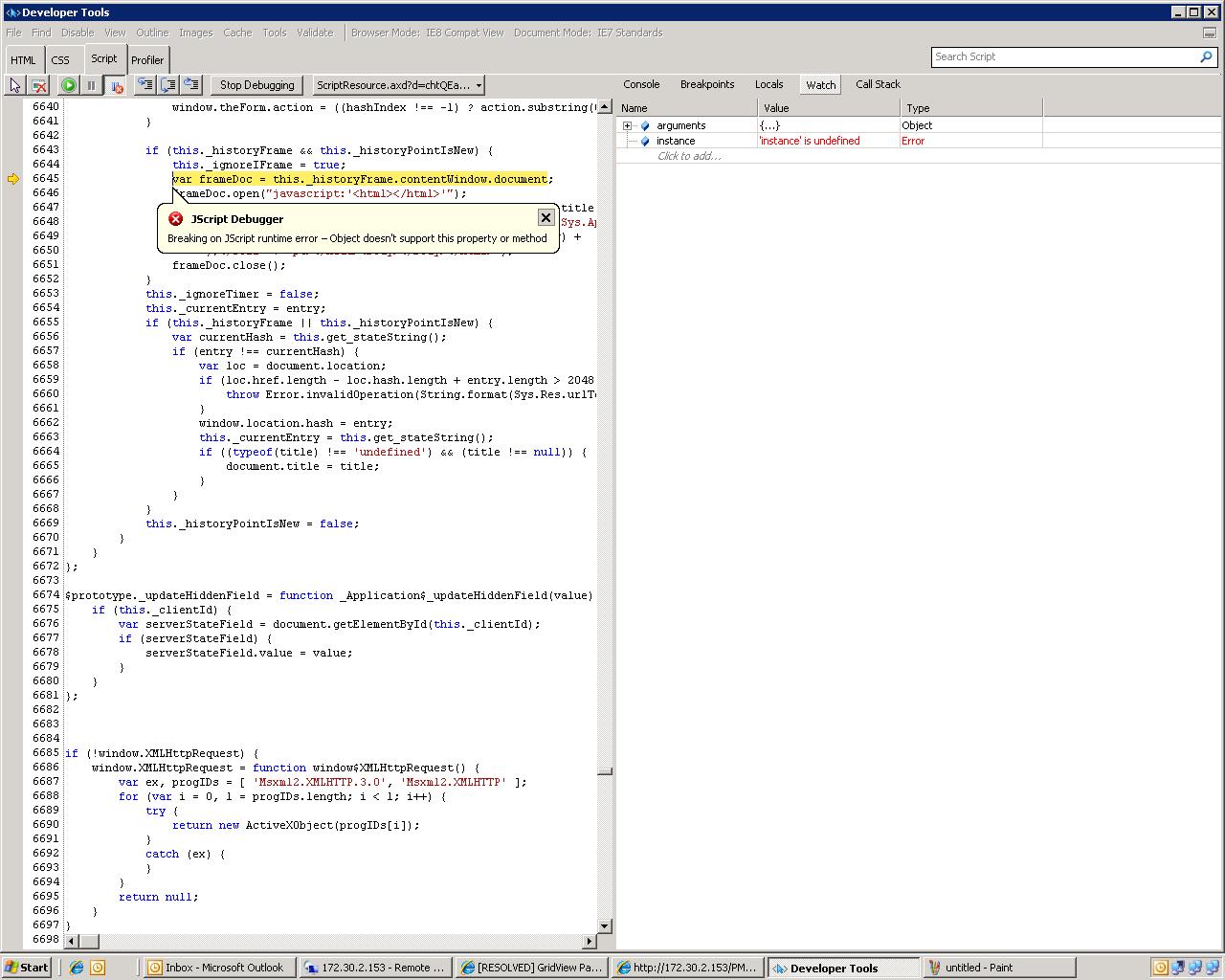Close the JScript Debugger error popup
The image size is (1225, 980).
[x=546, y=217]
